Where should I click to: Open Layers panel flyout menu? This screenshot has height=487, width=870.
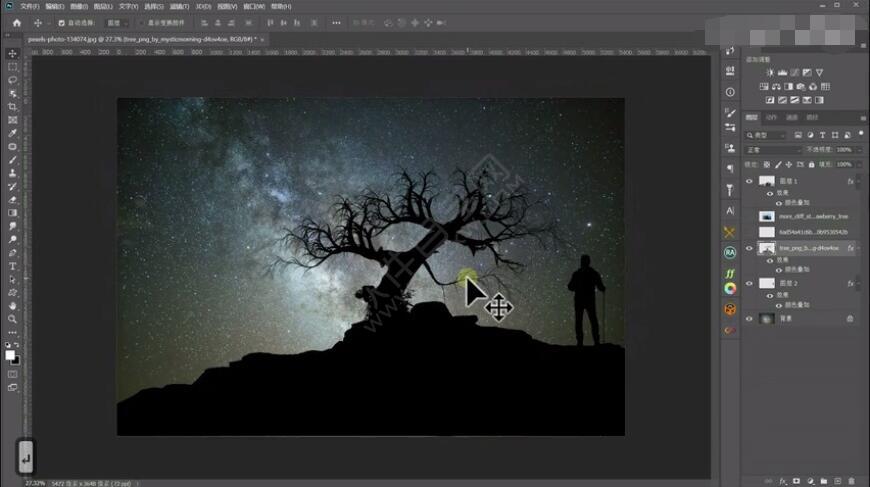click(863, 118)
